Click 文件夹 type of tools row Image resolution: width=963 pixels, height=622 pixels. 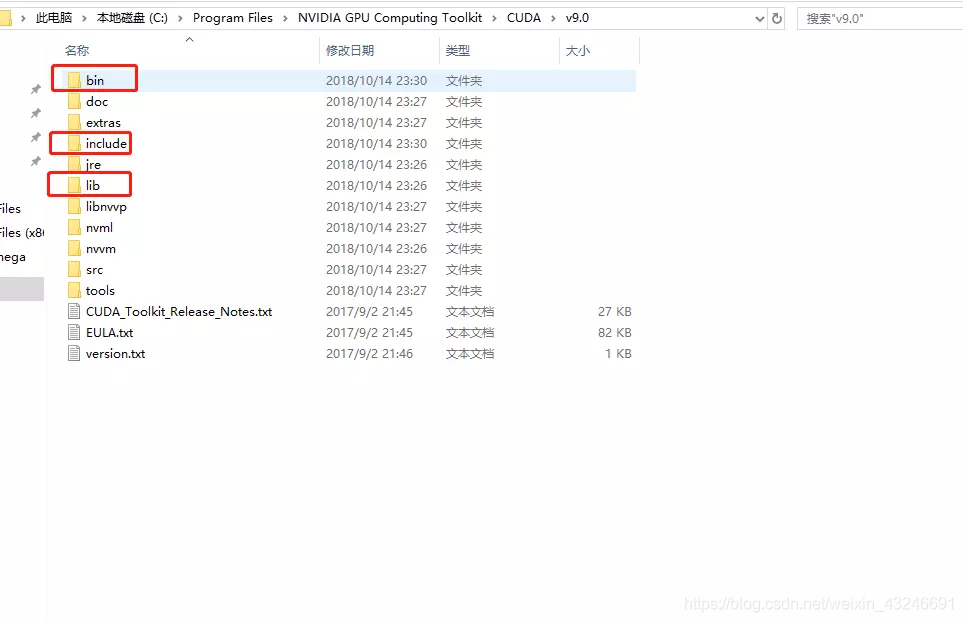(x=464, y=290)
